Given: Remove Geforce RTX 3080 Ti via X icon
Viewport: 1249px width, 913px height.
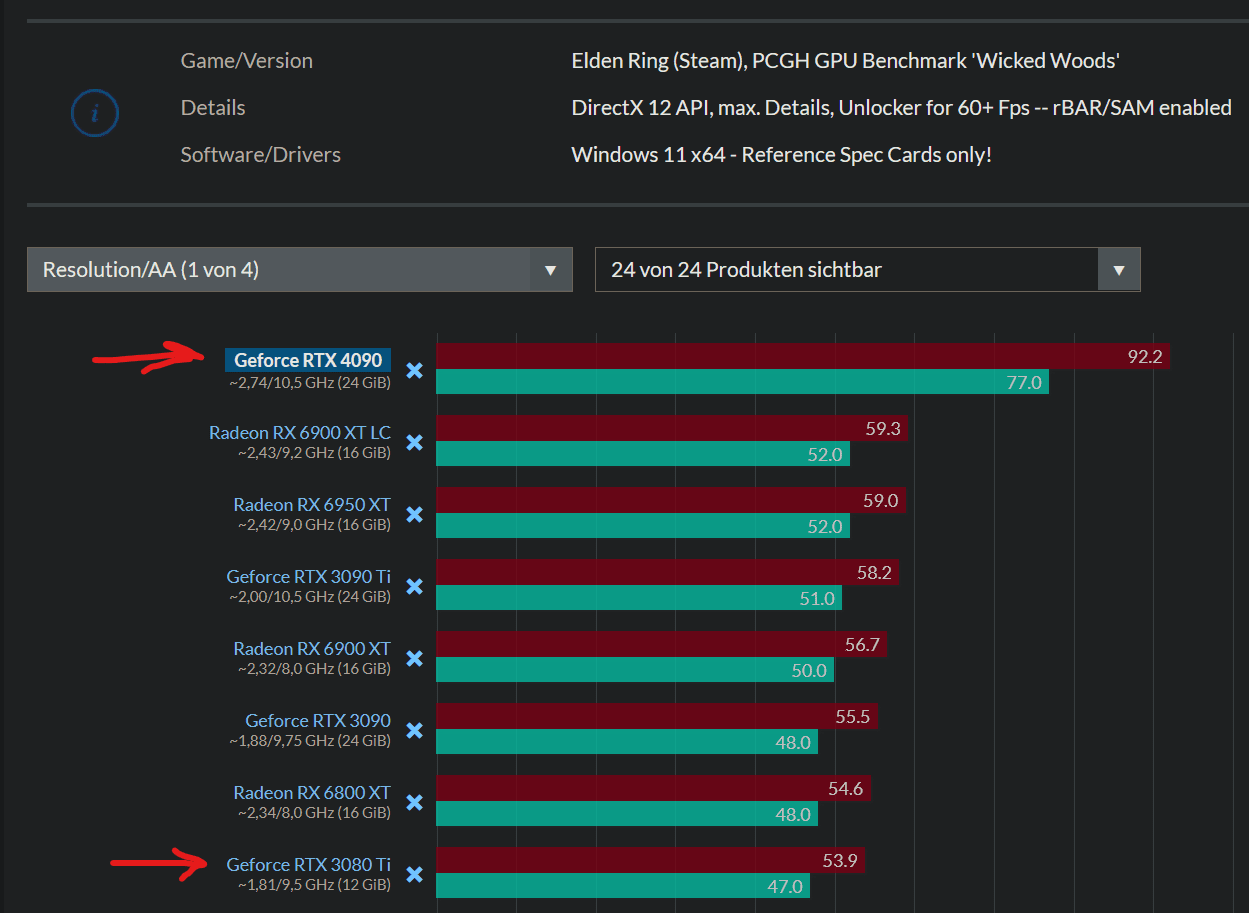Looking at the screenshot, I should (415, 875).
